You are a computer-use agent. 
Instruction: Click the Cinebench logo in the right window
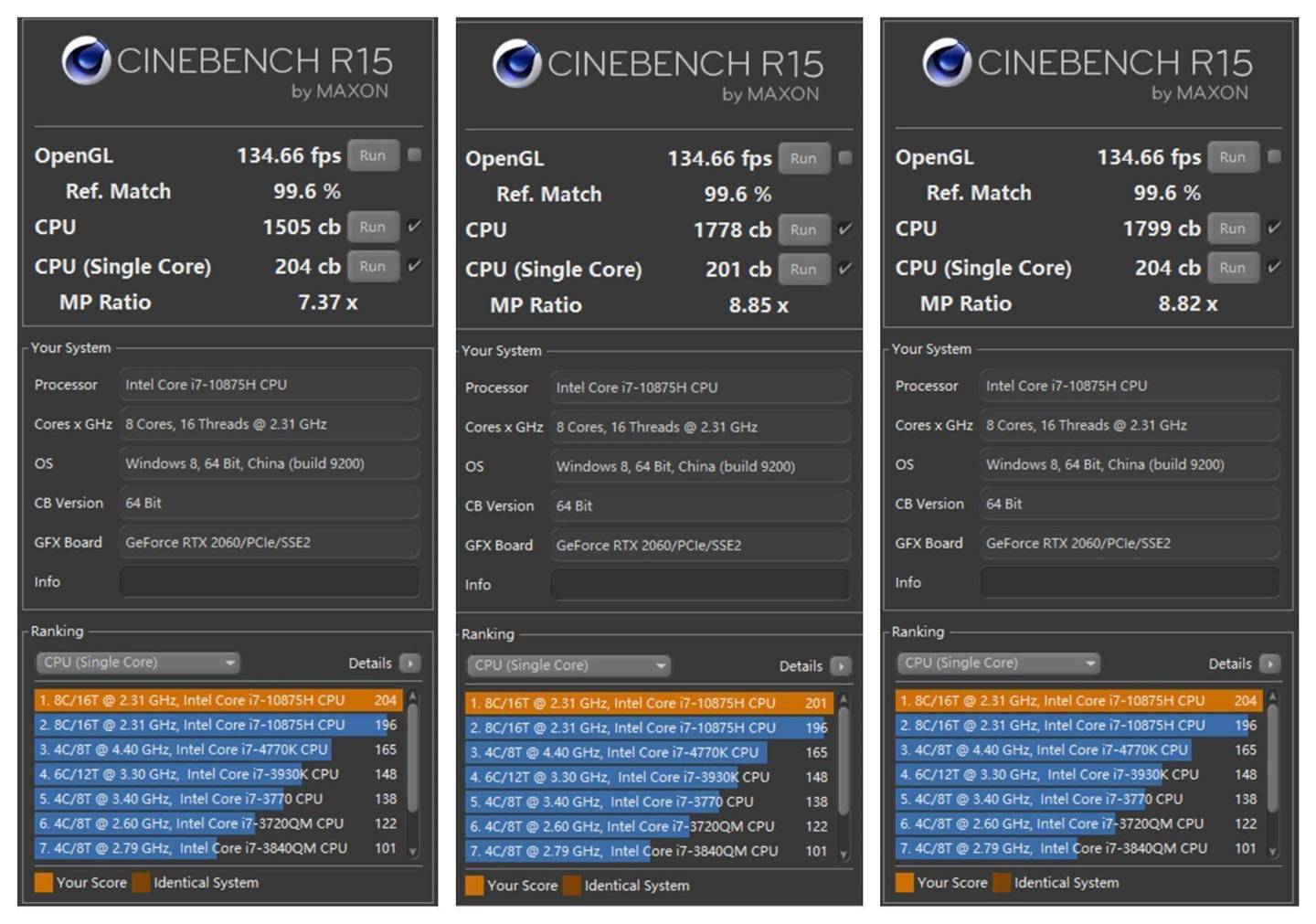tap(947, 63)
